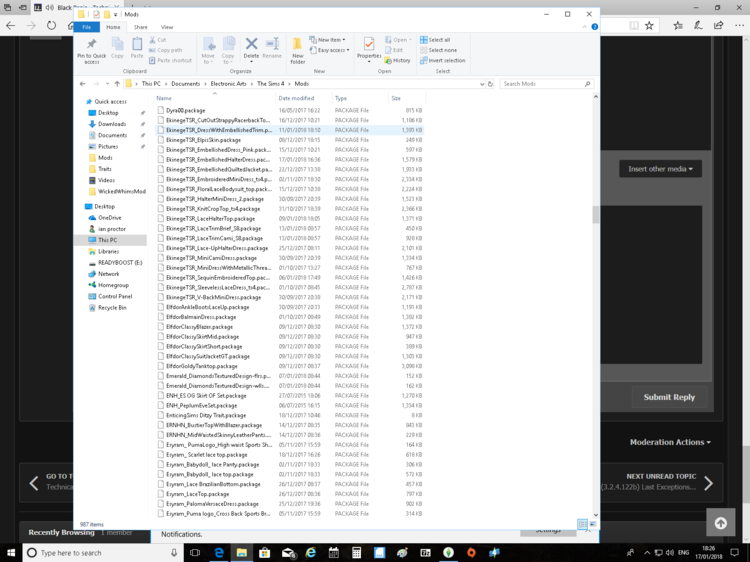Image resolution: width=750 pixels, height=562 pixels.
Task: Sort files by Date modified column
Action: point(303,98)
